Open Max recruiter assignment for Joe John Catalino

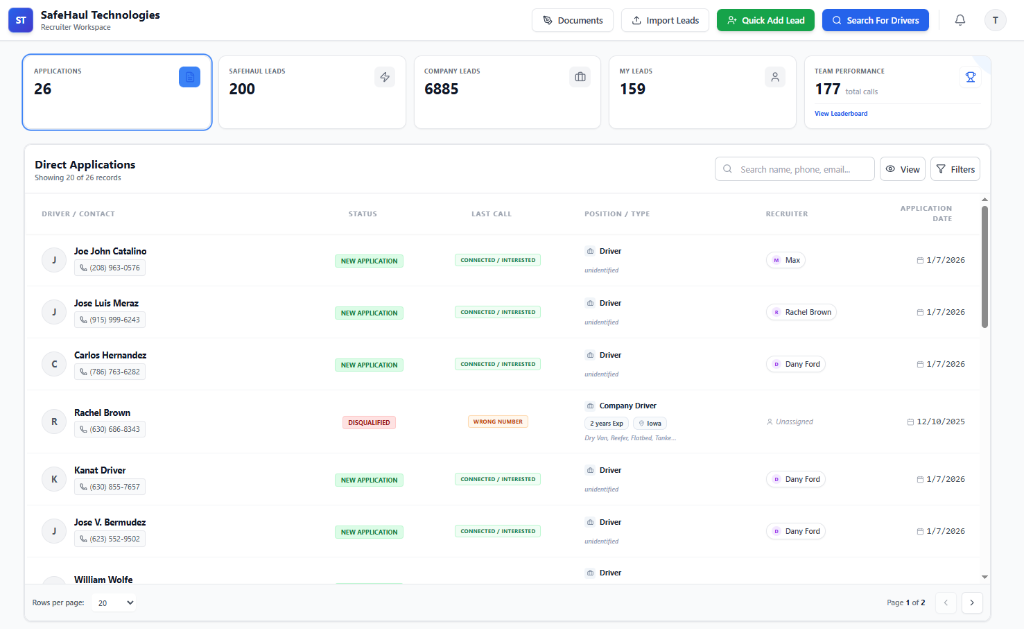[x=785, y=260]
